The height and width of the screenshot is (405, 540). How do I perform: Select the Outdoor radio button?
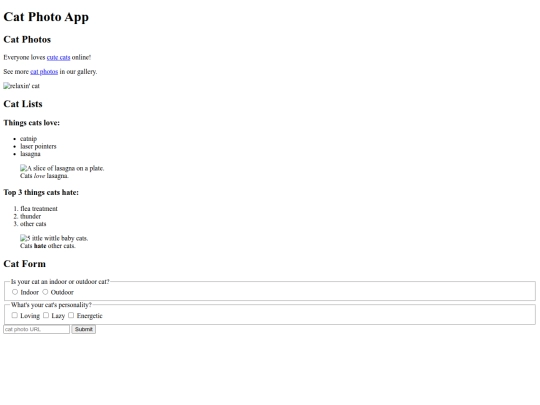45,292
